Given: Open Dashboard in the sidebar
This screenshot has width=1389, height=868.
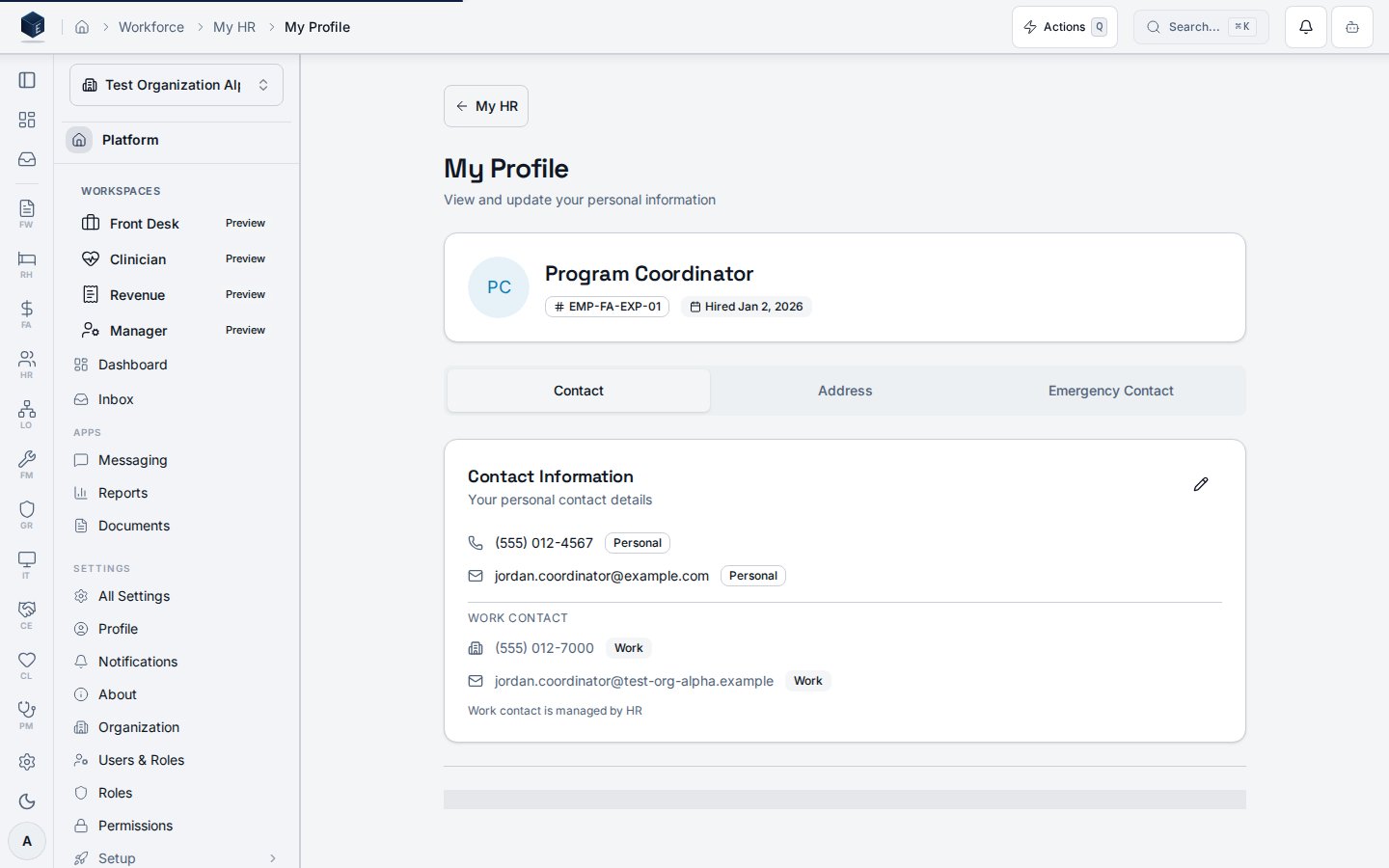Looking at the screenshot, I should point(177,365).
